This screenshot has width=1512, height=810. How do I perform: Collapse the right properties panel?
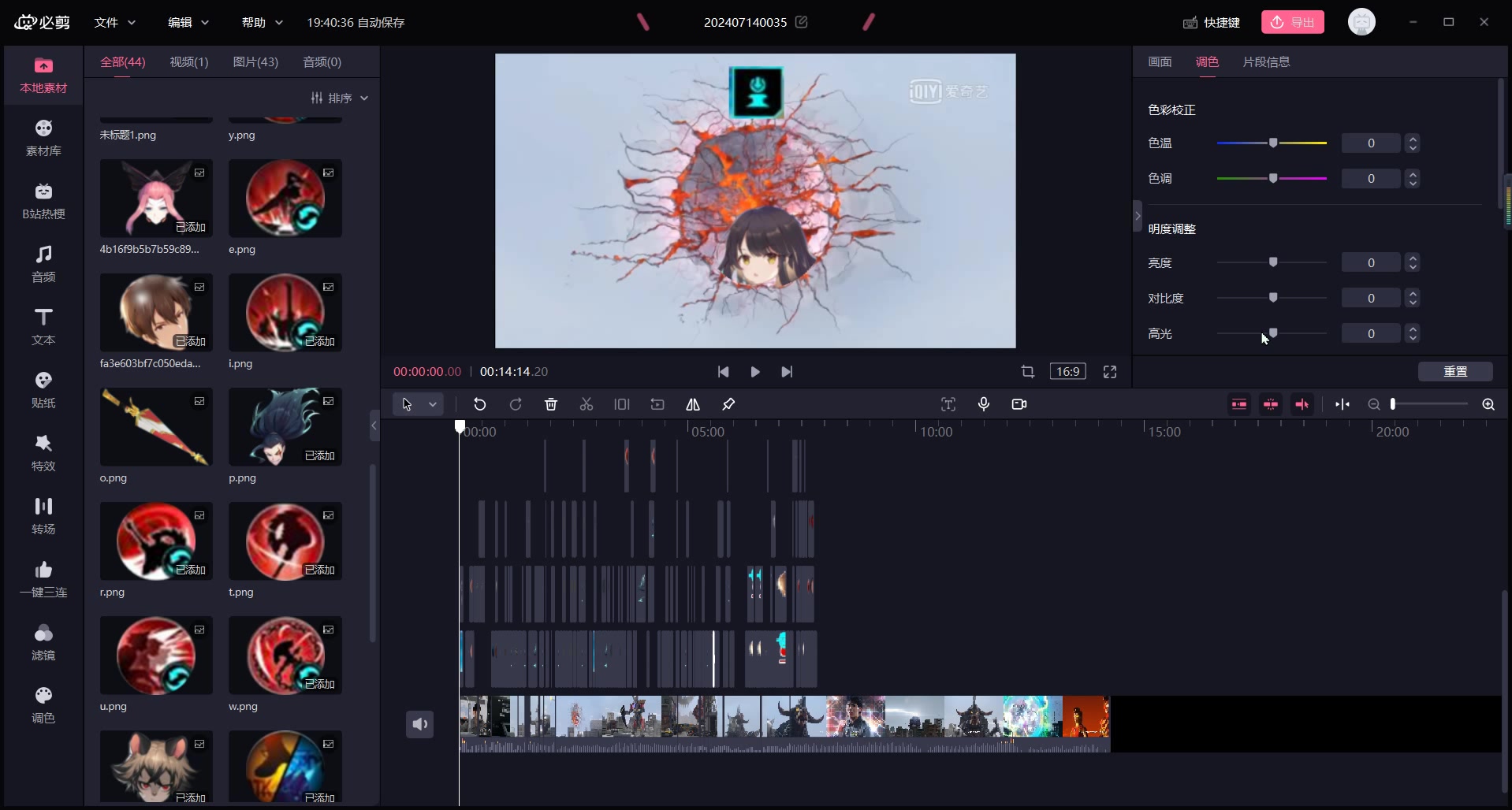coord(1138,216)
